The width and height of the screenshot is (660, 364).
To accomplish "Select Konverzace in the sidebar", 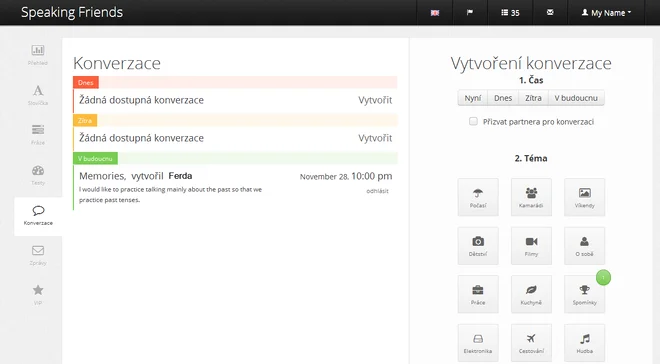I will (38, 216).
